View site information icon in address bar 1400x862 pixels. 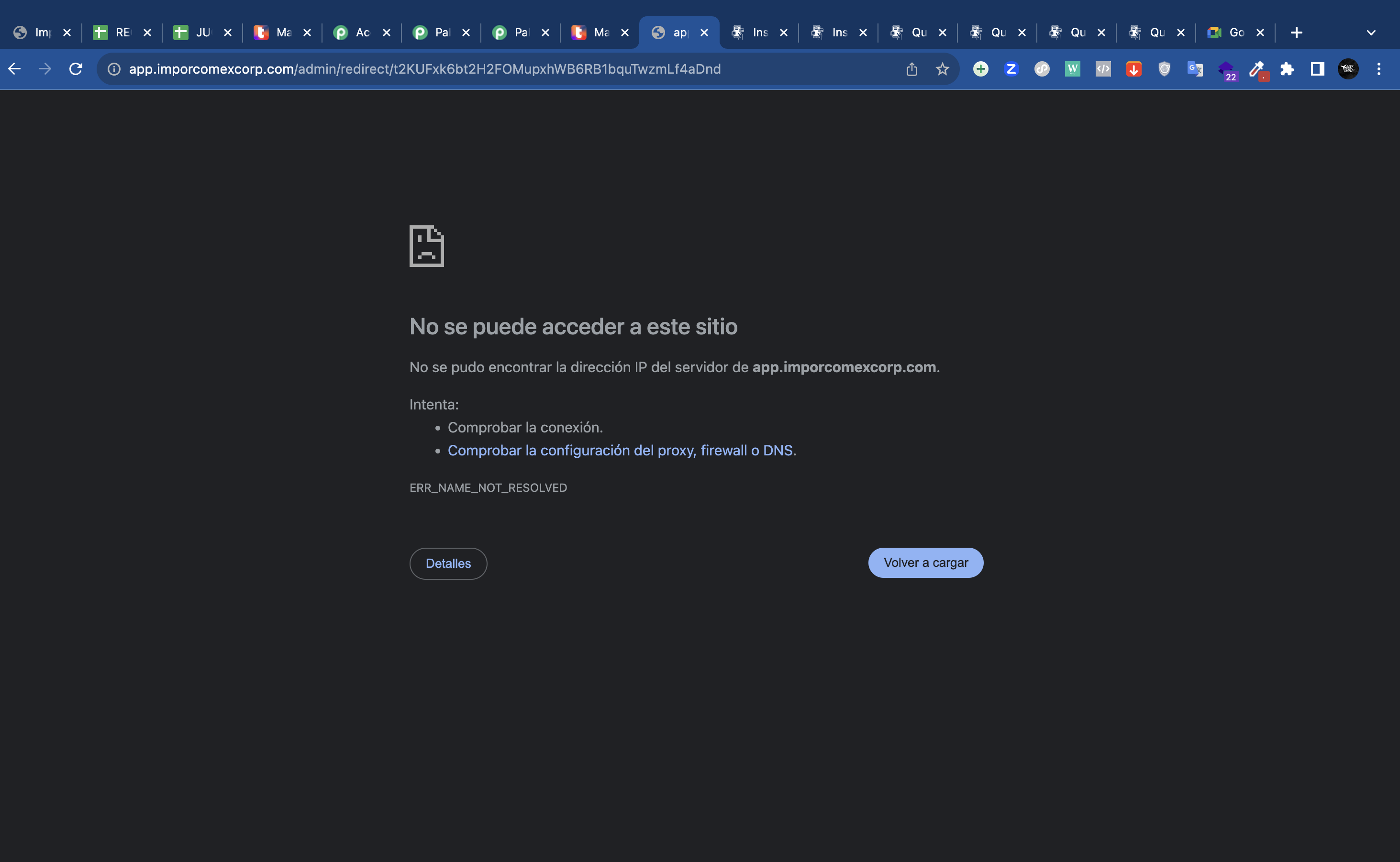114,69
